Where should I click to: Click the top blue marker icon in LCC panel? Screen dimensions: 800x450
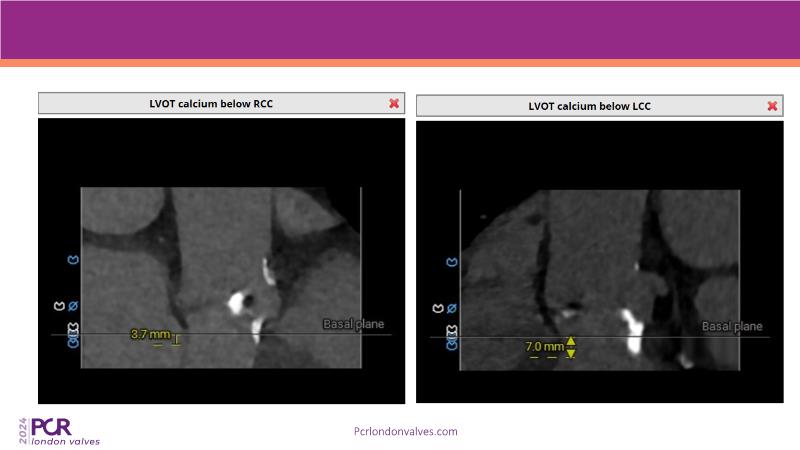coord(451,262)
